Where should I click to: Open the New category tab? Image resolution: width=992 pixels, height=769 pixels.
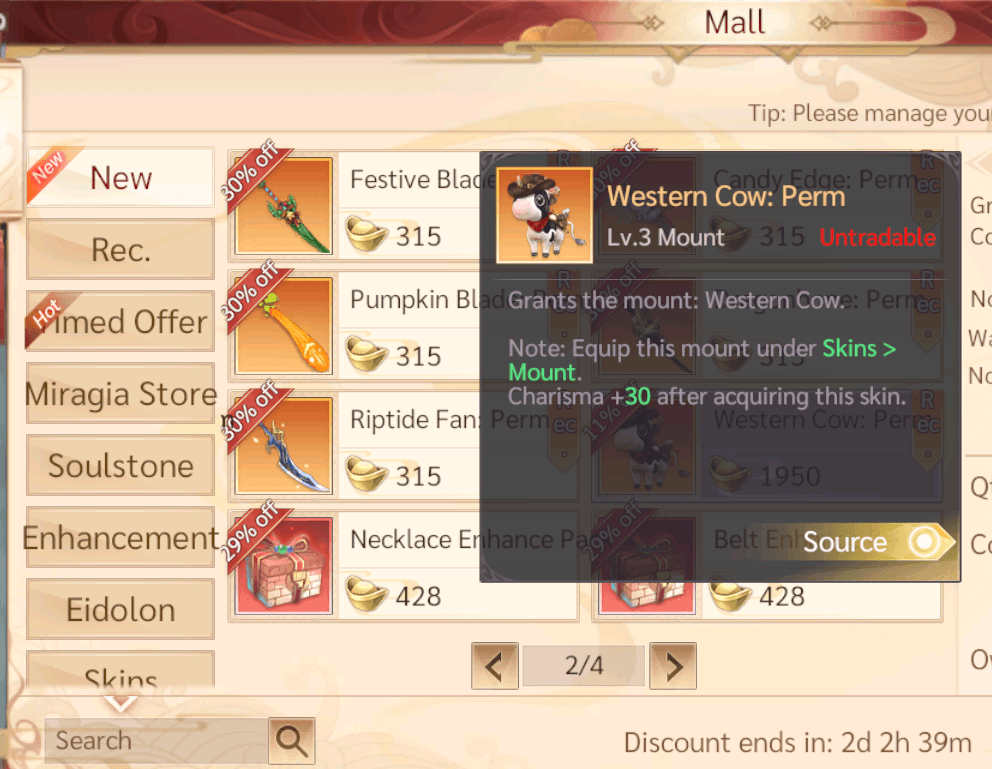121,178
